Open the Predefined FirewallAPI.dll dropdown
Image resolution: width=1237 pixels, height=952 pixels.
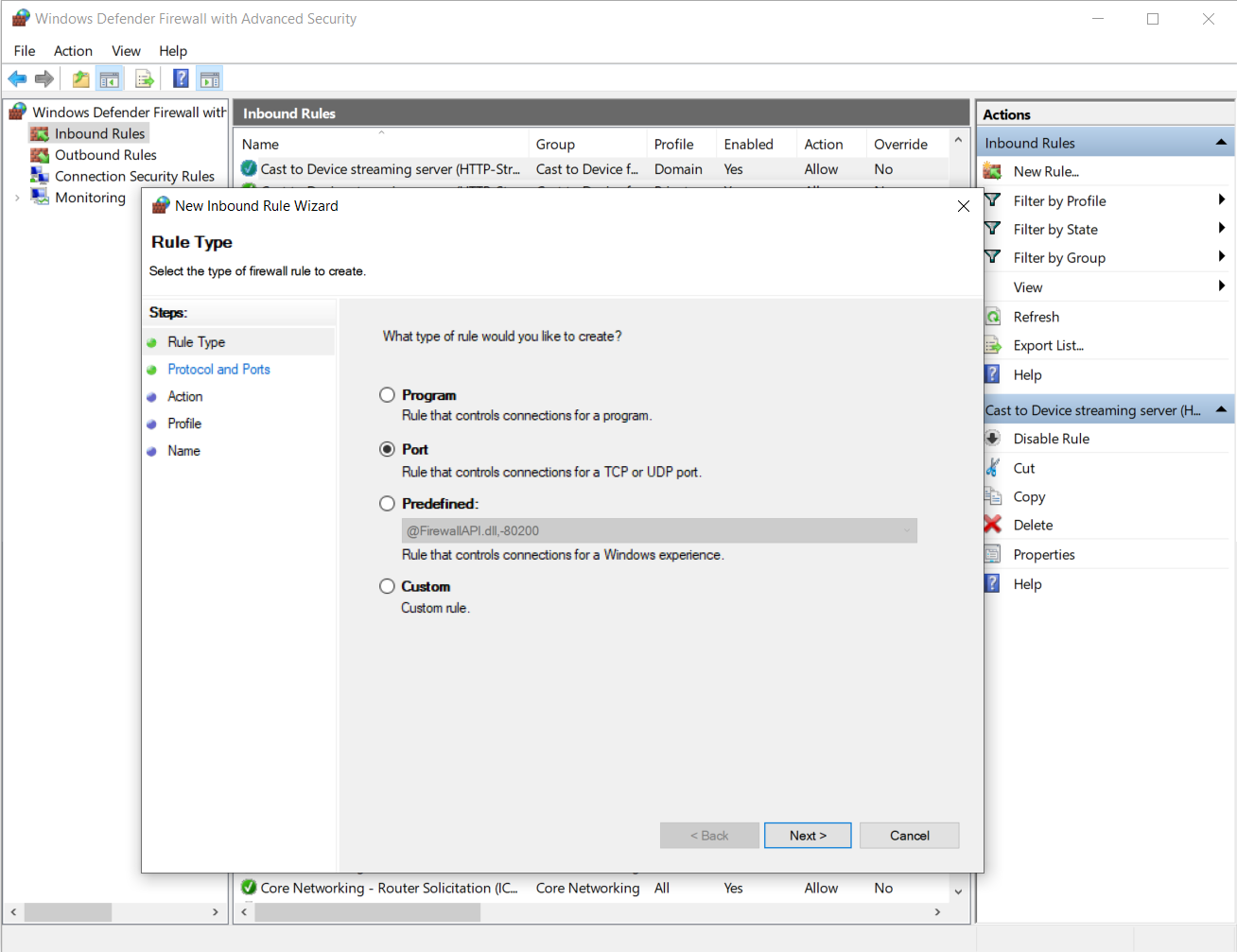point(659,530)
